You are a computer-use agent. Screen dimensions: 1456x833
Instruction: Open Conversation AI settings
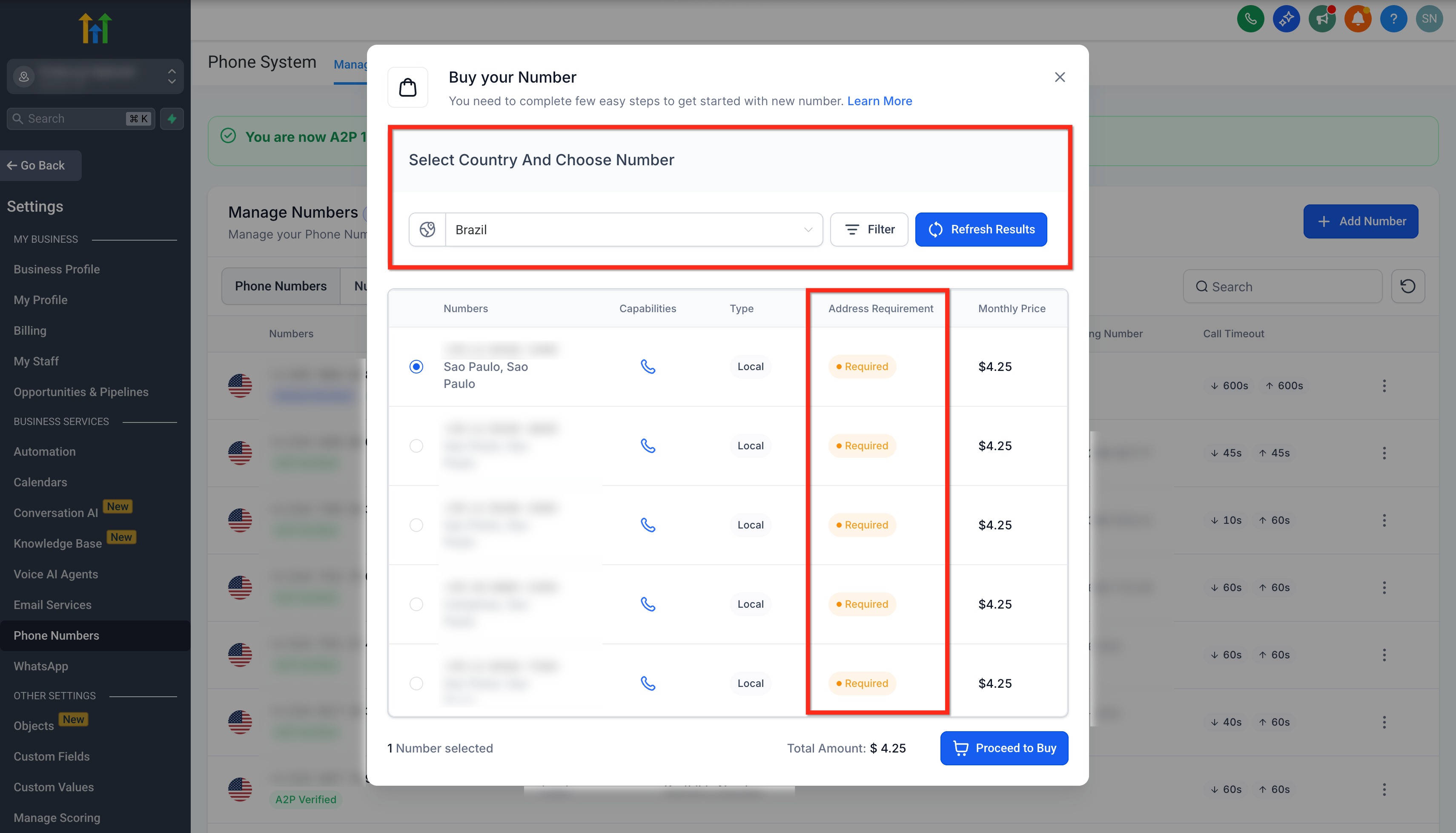55,513
